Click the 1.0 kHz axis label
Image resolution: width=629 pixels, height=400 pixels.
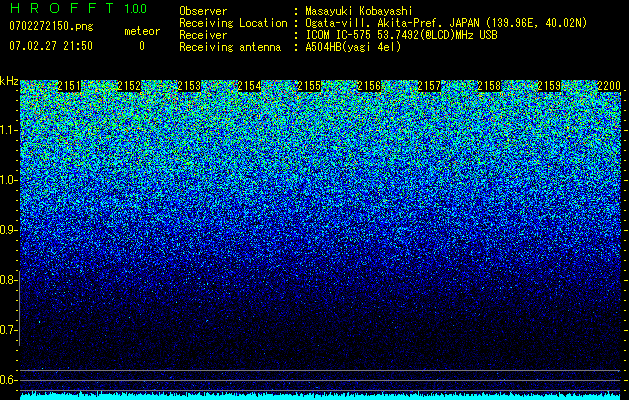9,180
